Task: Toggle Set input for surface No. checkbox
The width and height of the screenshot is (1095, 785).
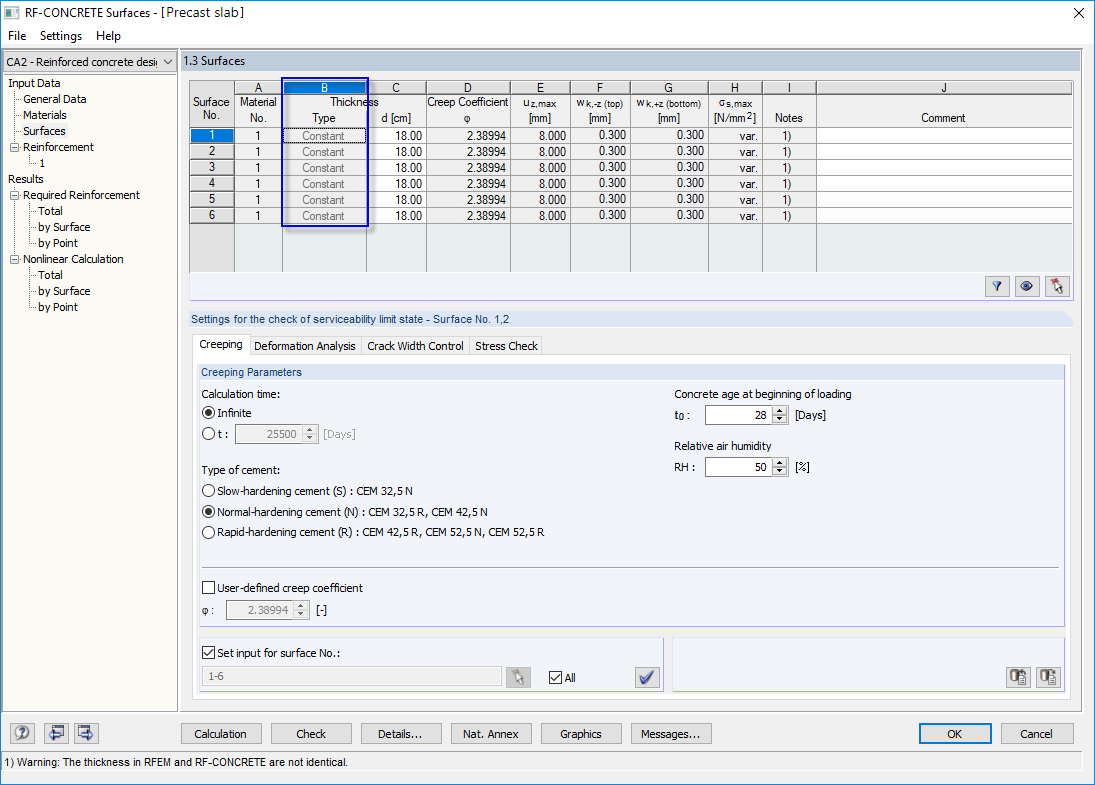Action: [x=208, y=652]
